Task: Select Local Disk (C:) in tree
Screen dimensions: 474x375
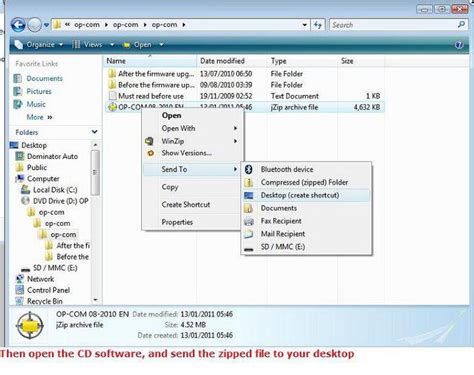Action: 49,190
